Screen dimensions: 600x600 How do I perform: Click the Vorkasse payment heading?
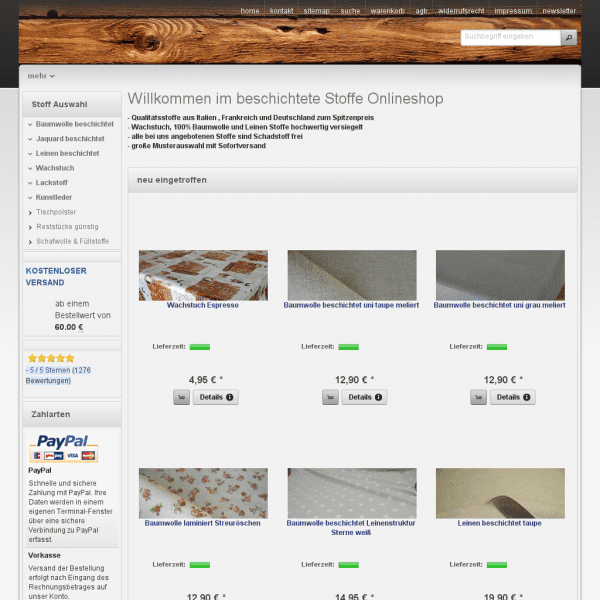(44, 555)
